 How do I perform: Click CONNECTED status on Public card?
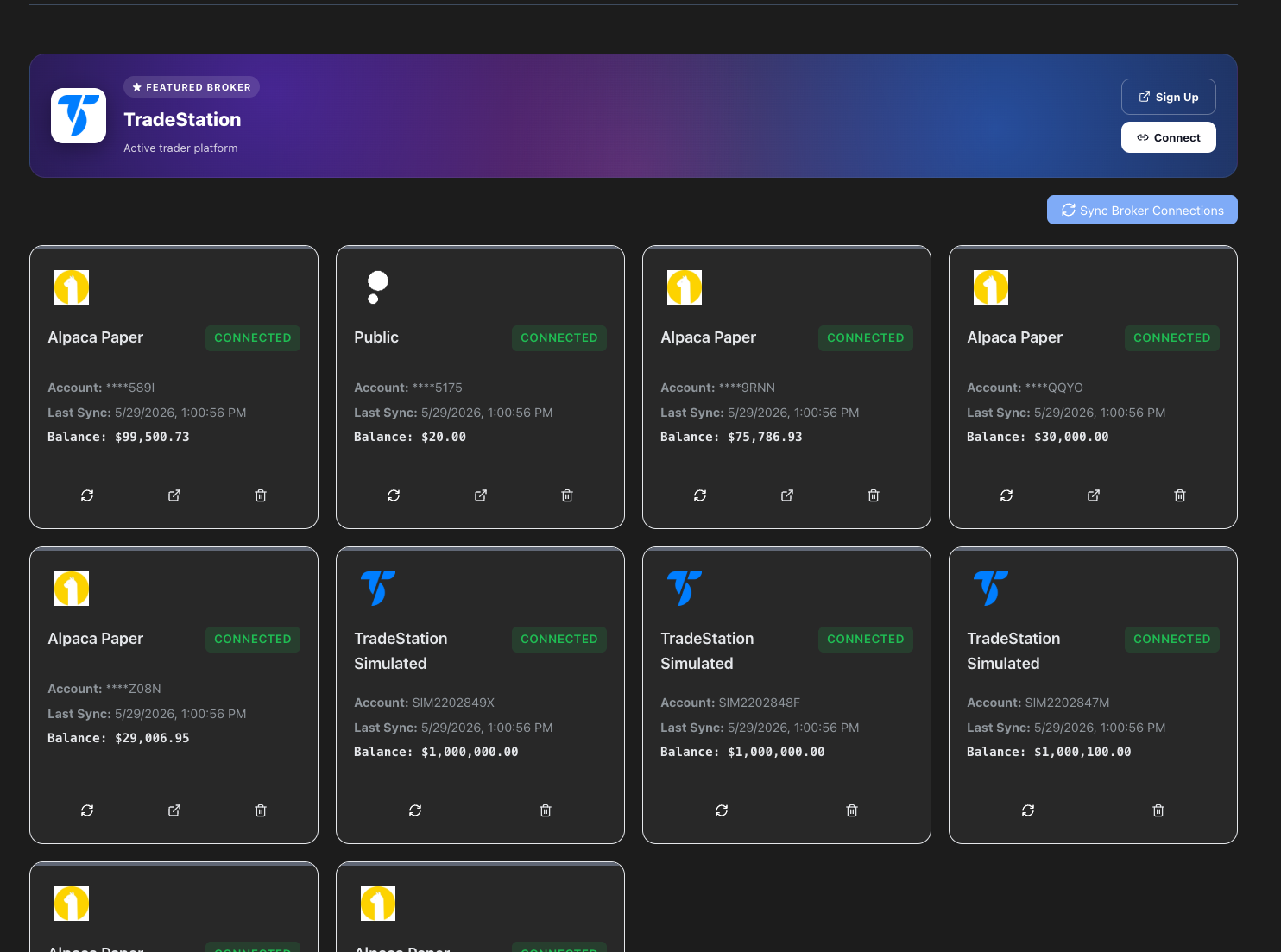559,337
